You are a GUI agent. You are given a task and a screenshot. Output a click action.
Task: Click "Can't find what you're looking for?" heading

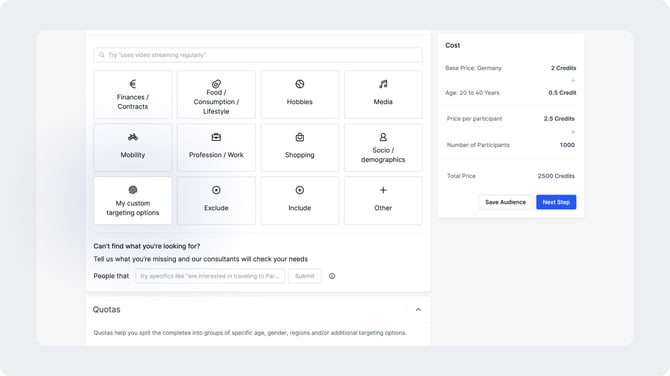click(x=147, y=246)
